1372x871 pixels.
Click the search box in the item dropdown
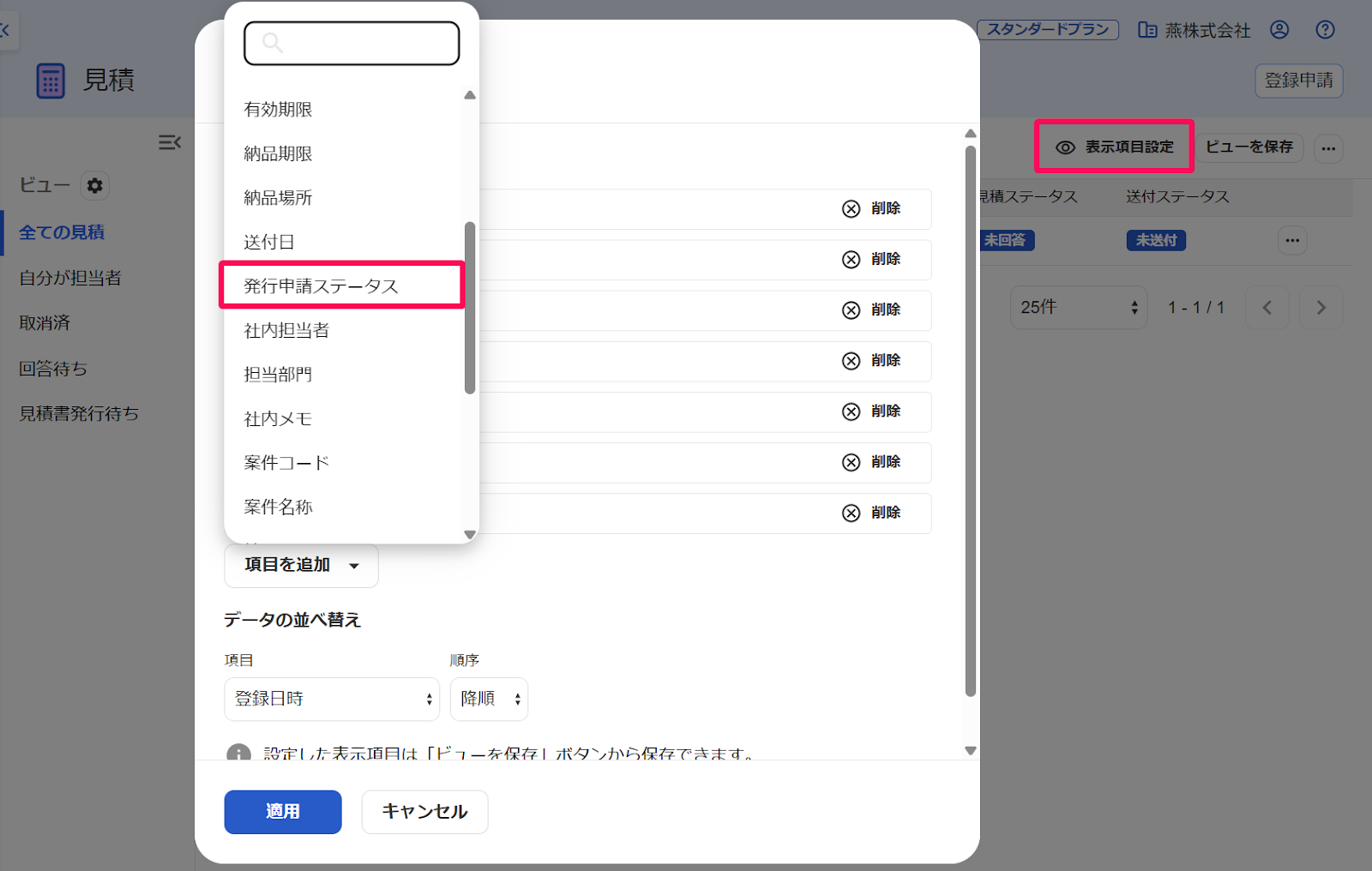point(352,43)
